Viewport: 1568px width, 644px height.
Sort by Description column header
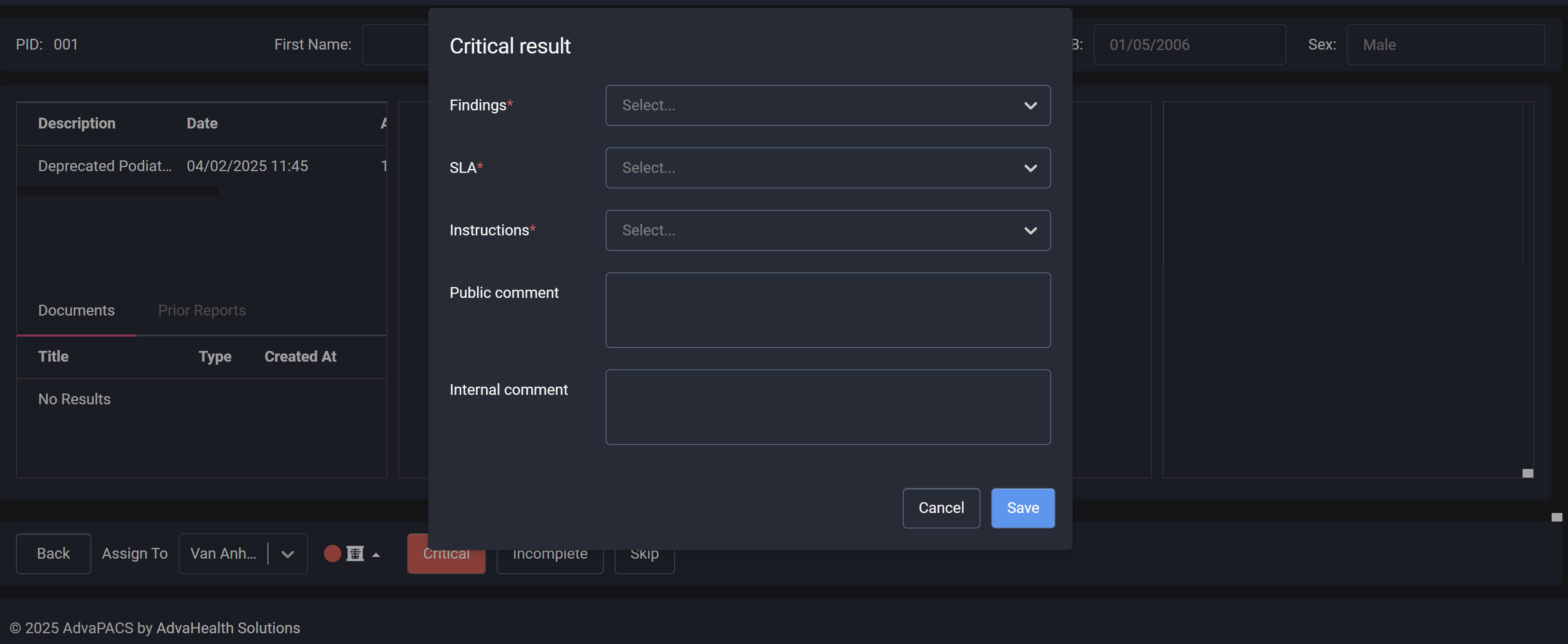(77, 123)
